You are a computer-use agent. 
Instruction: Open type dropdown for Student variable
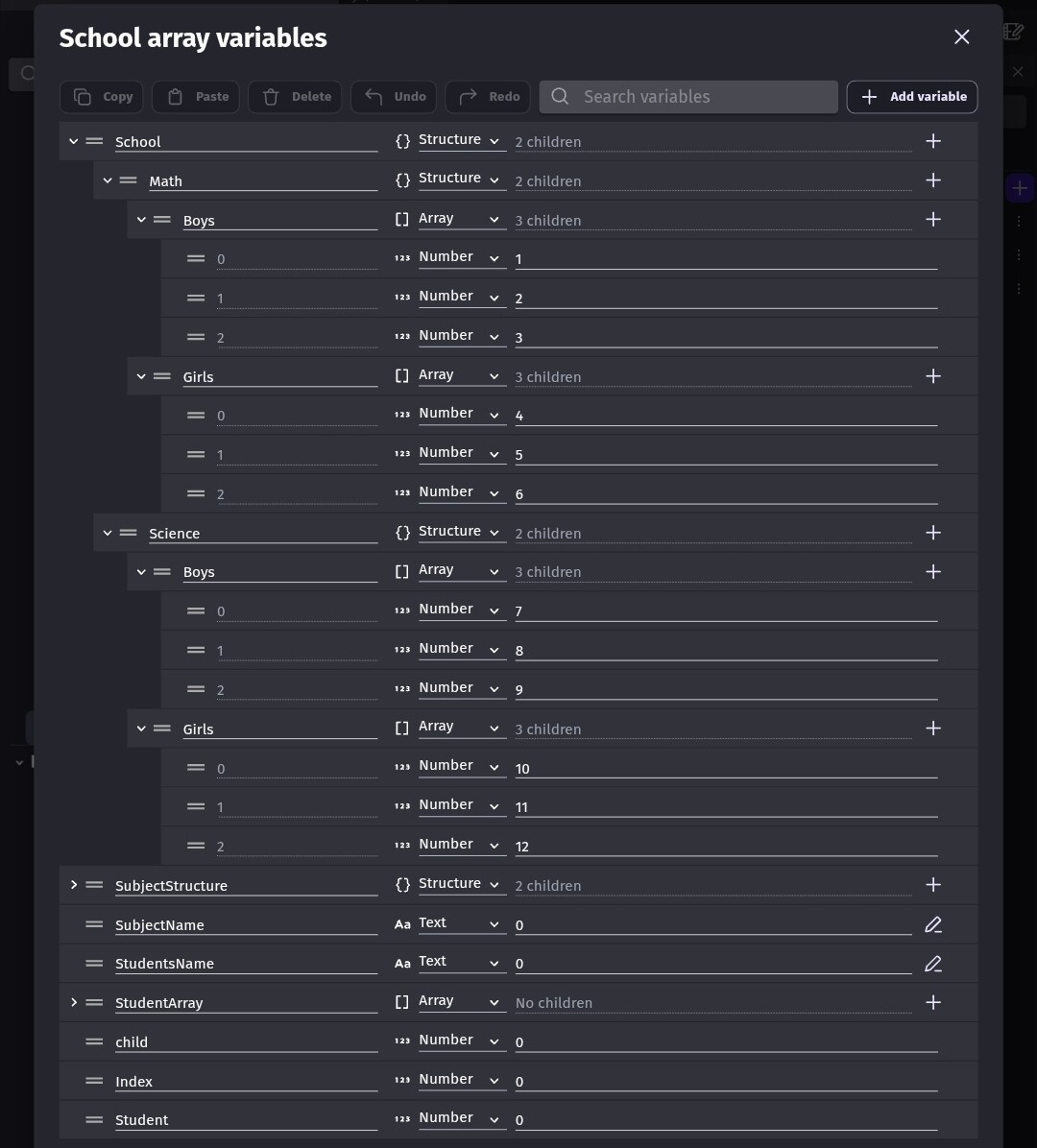(x=461, y=1119)
